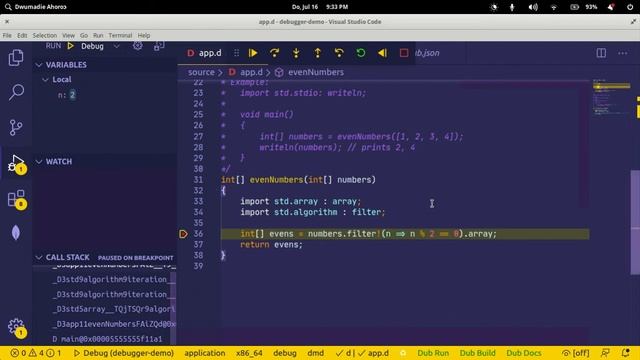Image resolution: width=640 pixels, height=360 pixels.
Task: Step over the current line
Action: [274, 53]
